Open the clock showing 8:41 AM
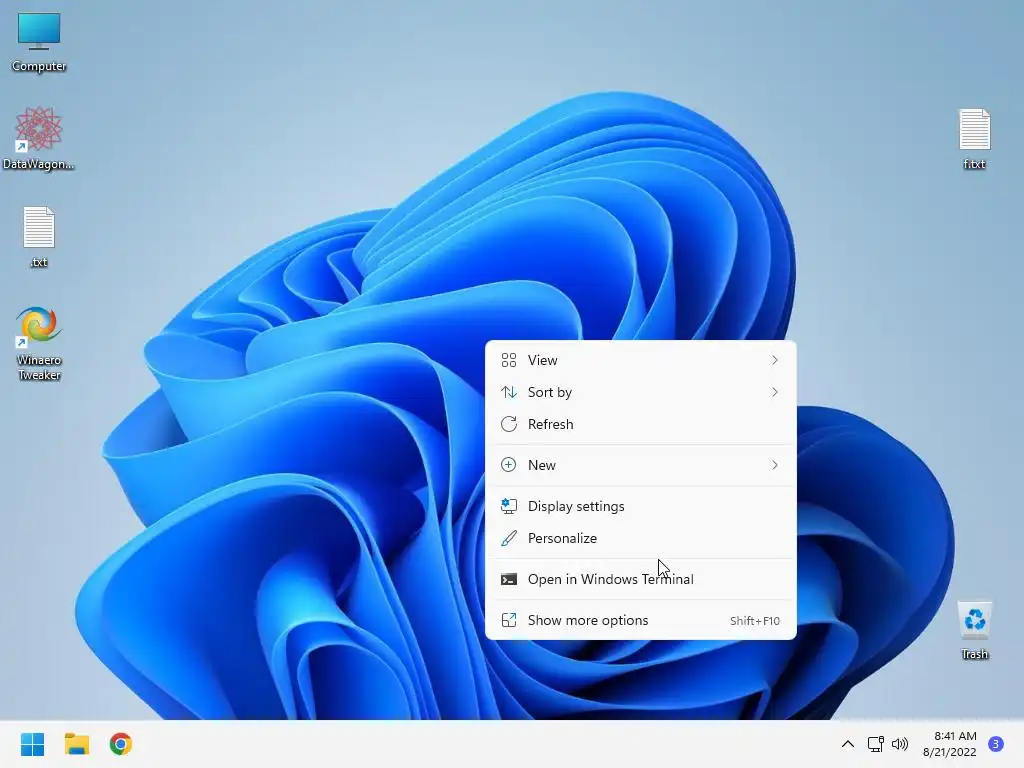 (x=955, y=736)
